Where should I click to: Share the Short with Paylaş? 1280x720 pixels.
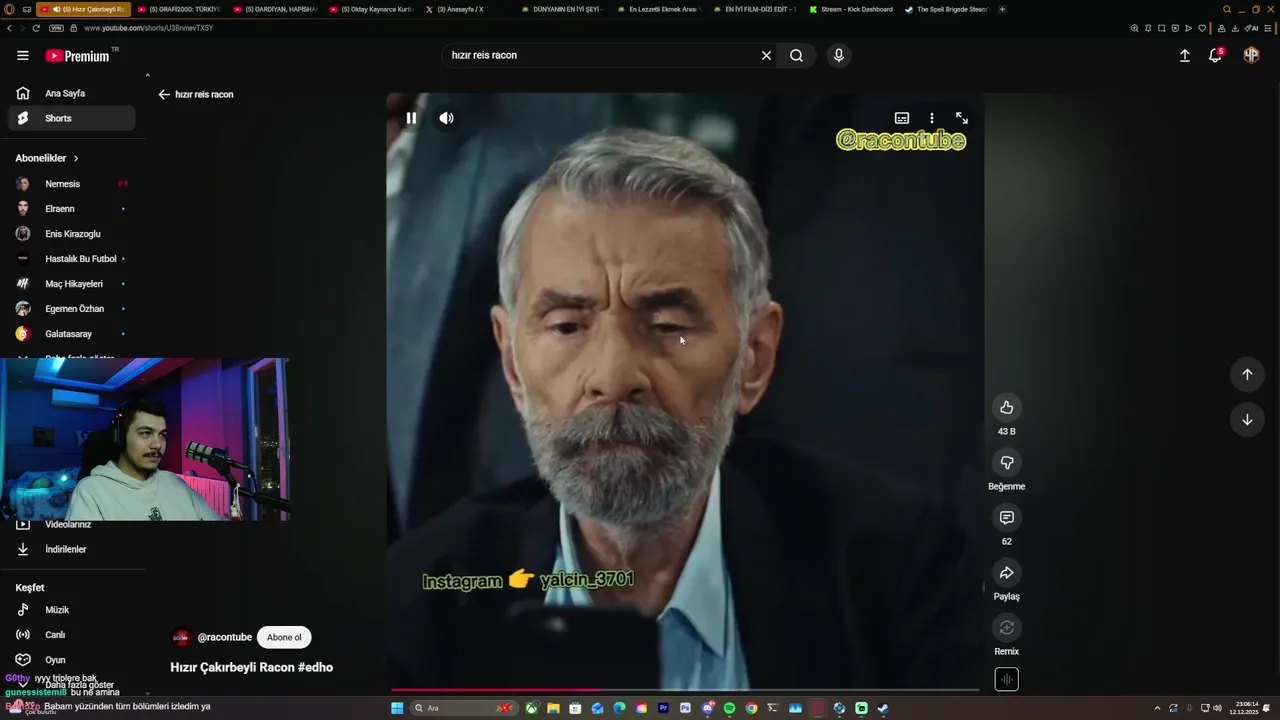click(1007, 572)
